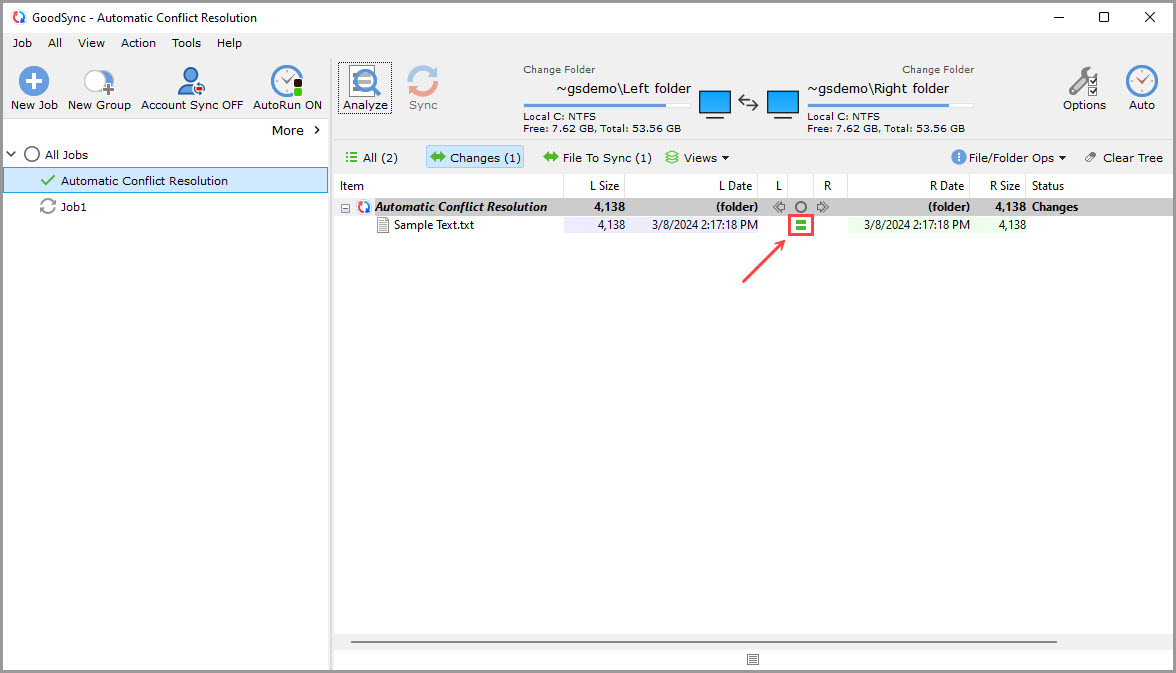Sort by the Status column
The image size is (1176, 673).
1048,186
